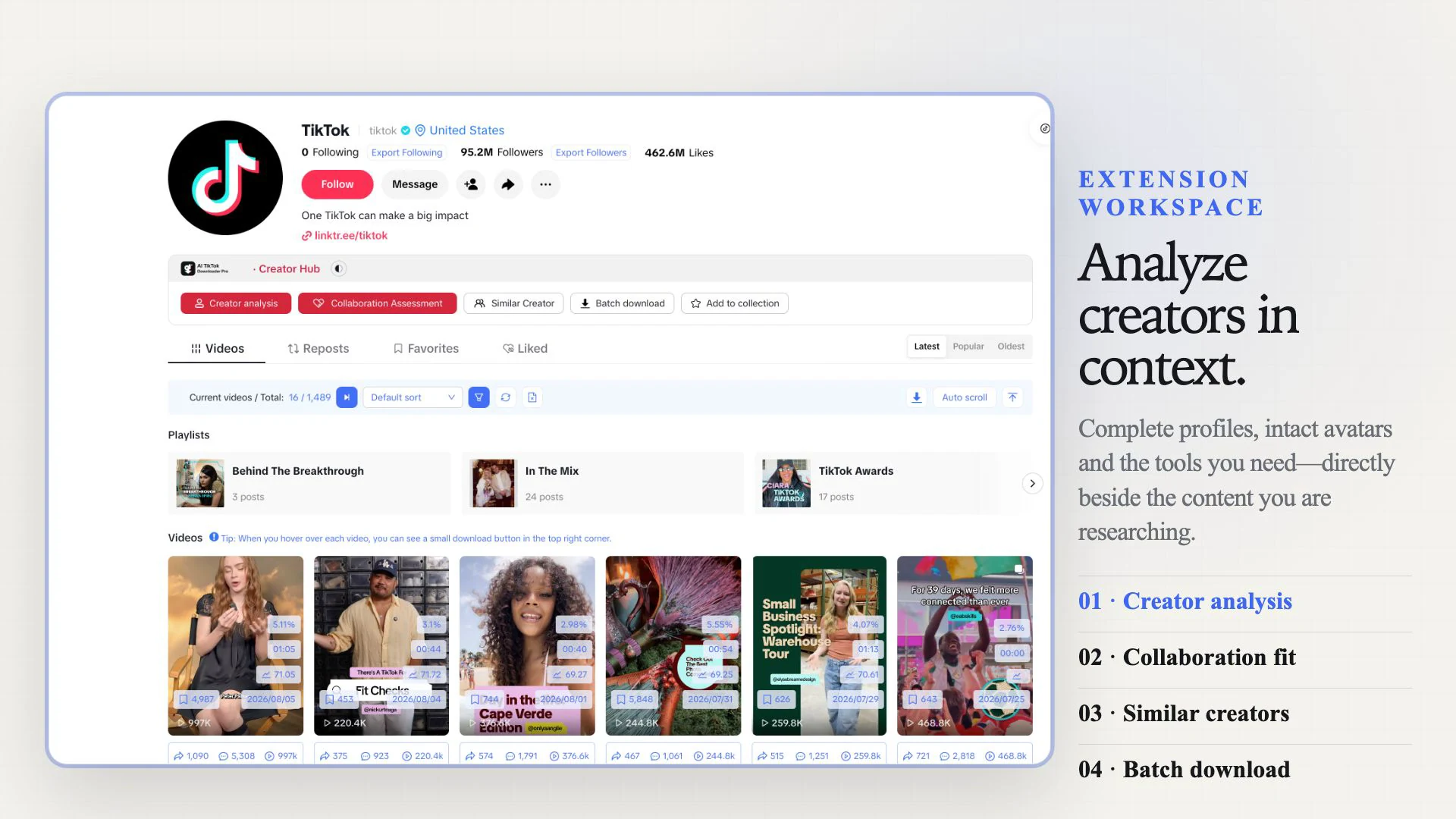Select the Oldest sort option

click(1011, 347)
